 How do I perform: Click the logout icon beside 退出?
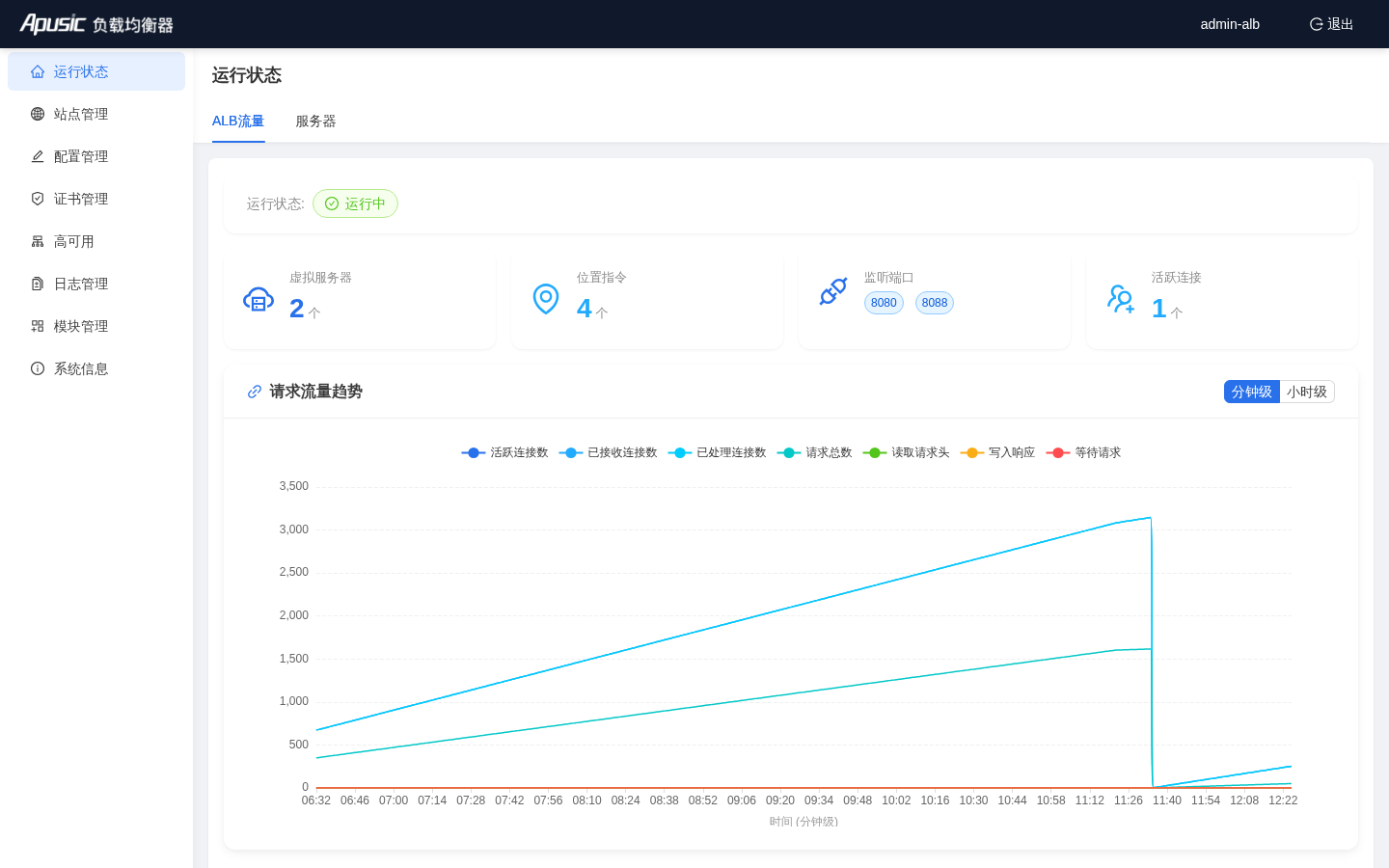[1316, 24]
